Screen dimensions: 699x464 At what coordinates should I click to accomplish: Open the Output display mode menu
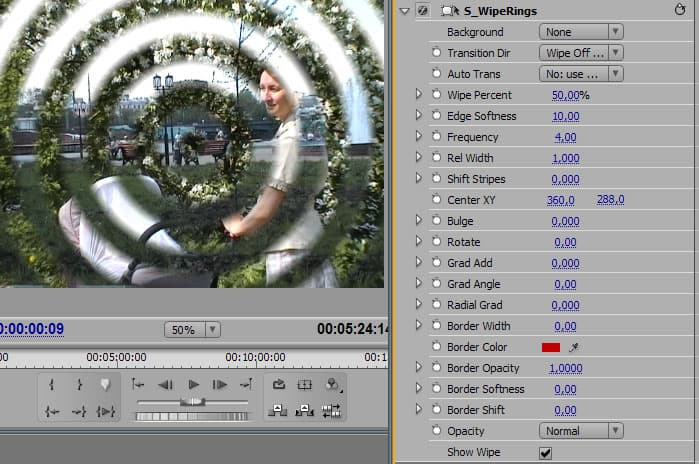click(x=333, y=384)
